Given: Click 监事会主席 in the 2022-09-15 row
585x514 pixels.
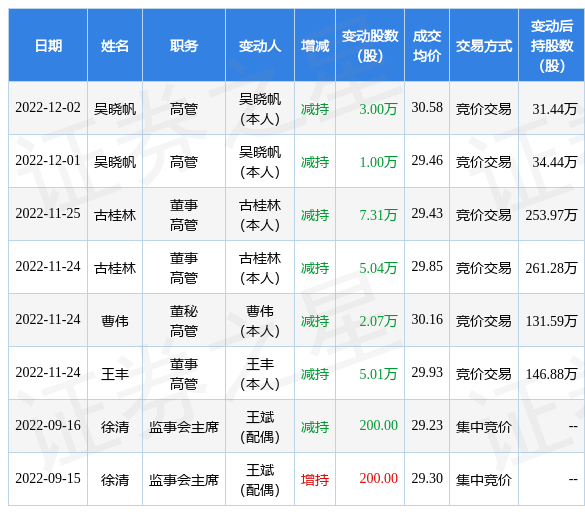Looking at the screenshot, I should pos(184,479).
